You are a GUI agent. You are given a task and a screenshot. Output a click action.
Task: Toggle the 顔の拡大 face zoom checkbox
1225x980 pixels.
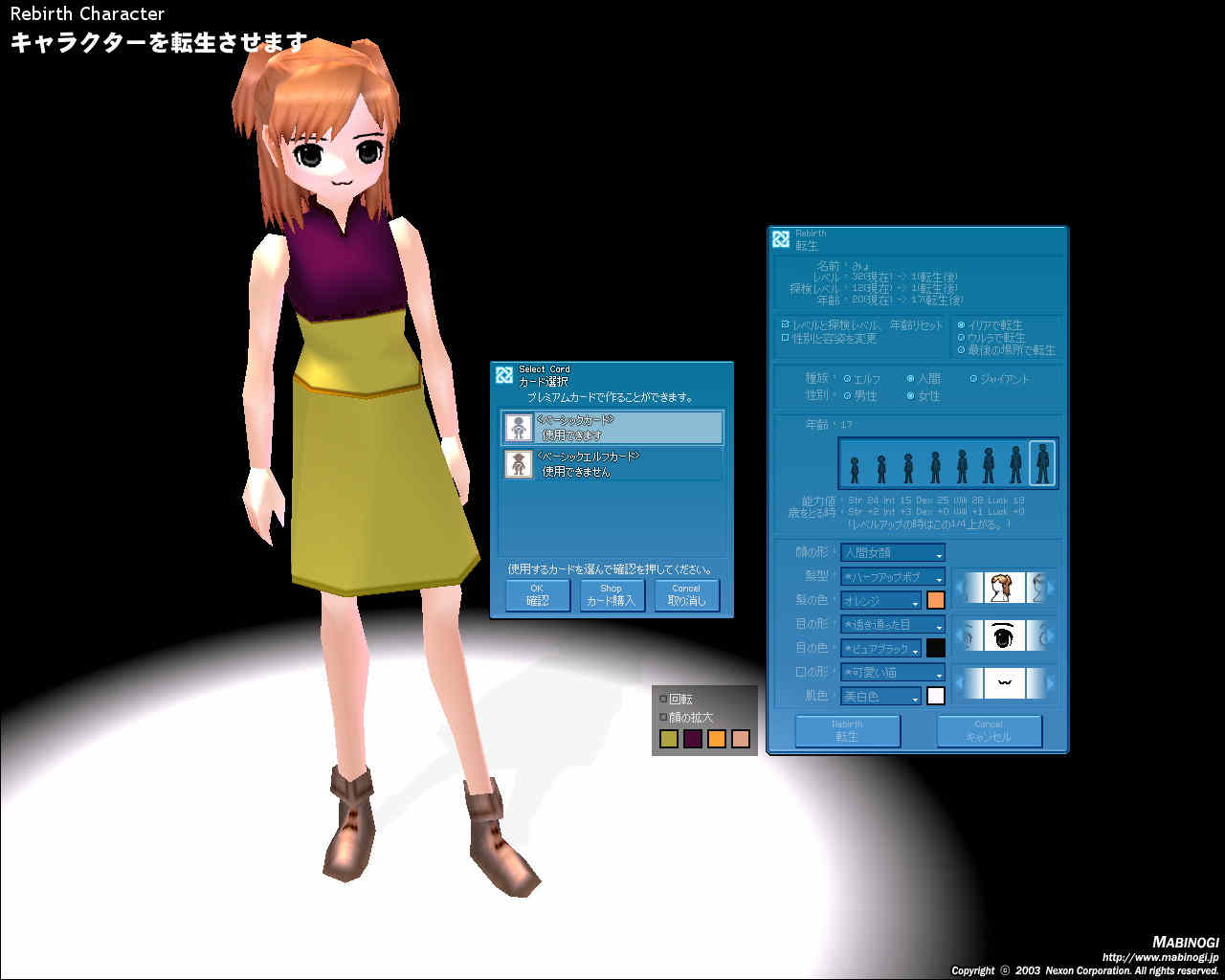coord(663,717)
